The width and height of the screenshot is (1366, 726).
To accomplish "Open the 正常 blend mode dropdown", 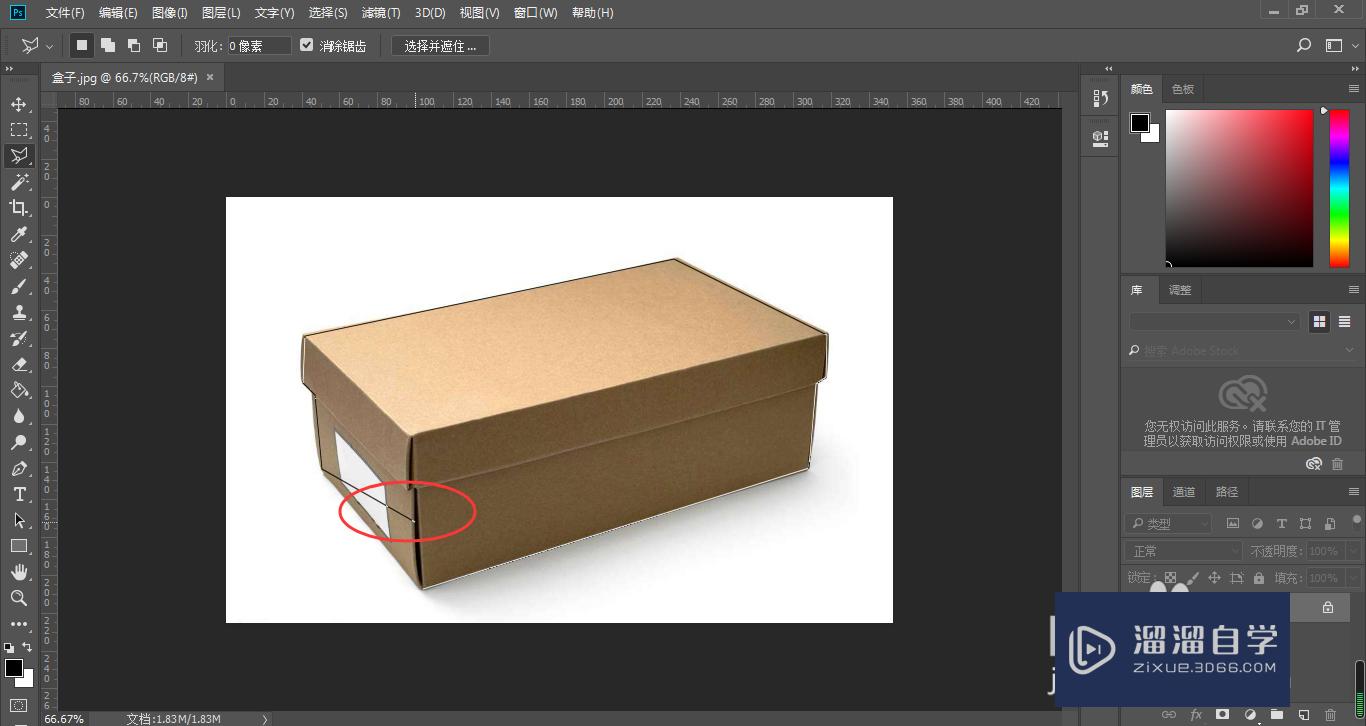I will coord(1184,551).
